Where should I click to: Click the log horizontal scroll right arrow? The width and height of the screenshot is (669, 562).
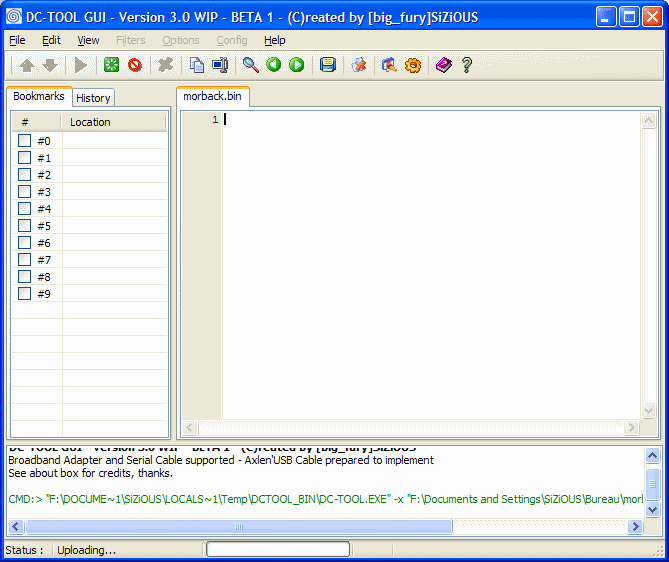(635, 526)
